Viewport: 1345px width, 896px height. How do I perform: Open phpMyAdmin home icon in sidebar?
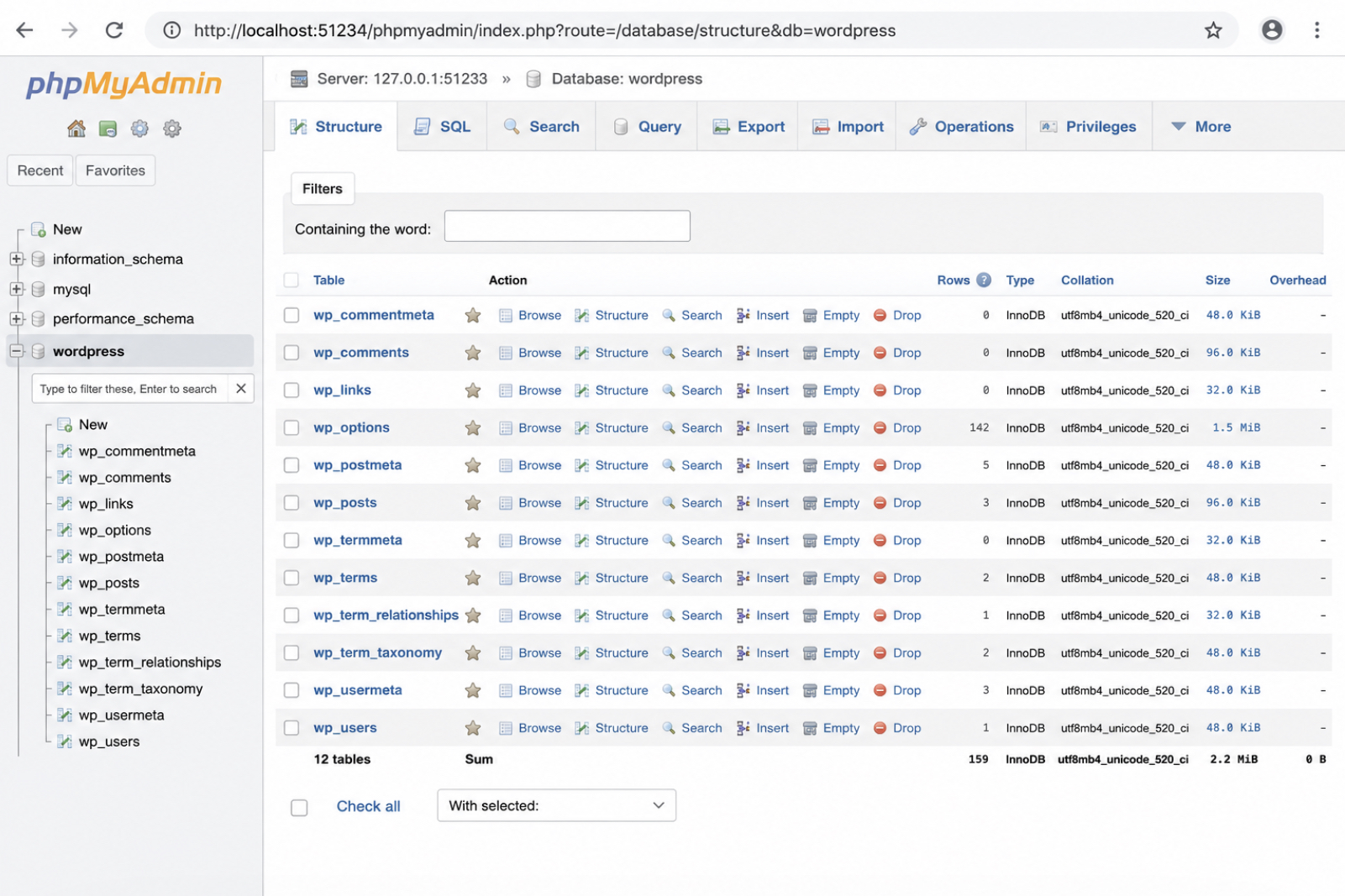[x=76, y=128]
